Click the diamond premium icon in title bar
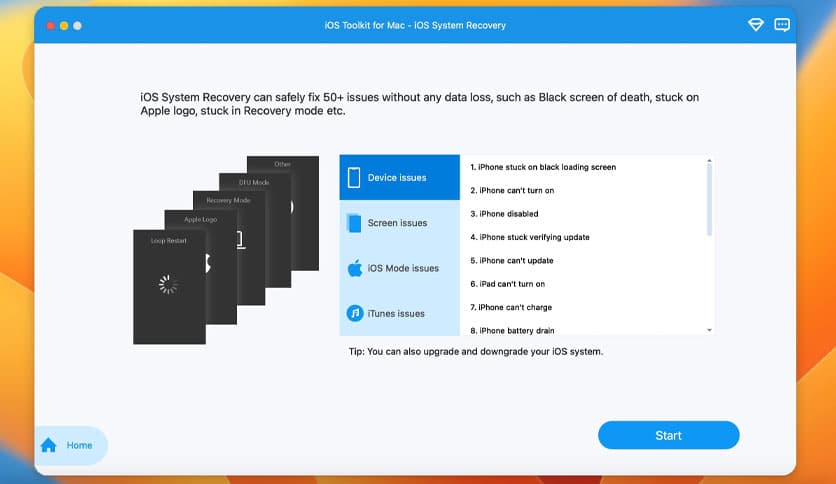The image size is (836, 484). [x=755, y=25]
